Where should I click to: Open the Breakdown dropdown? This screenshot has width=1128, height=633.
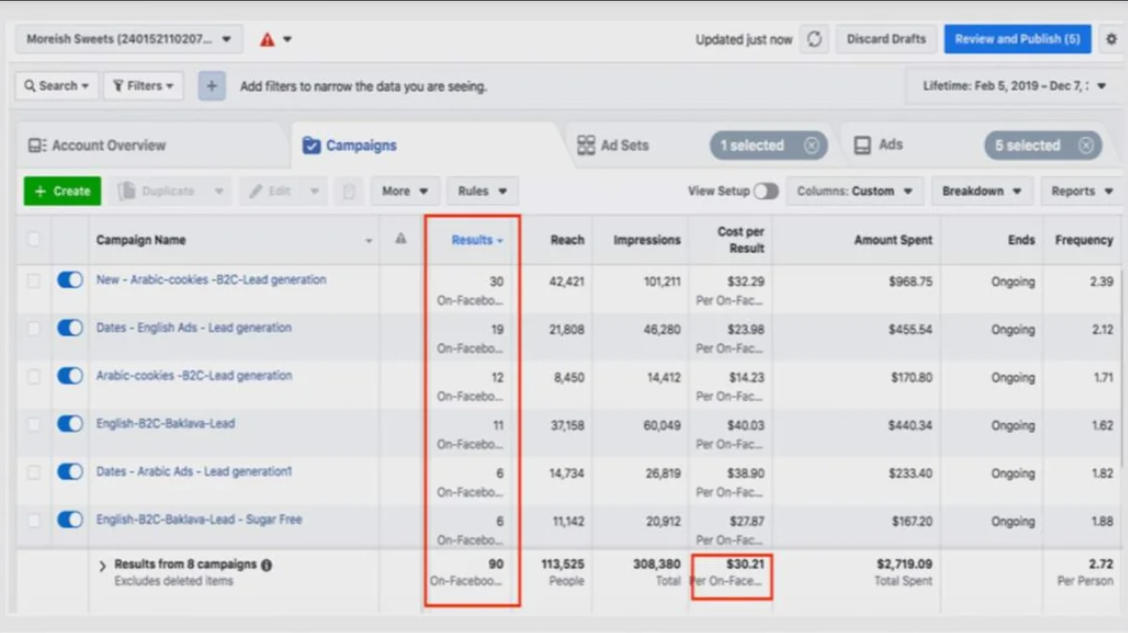981,191
